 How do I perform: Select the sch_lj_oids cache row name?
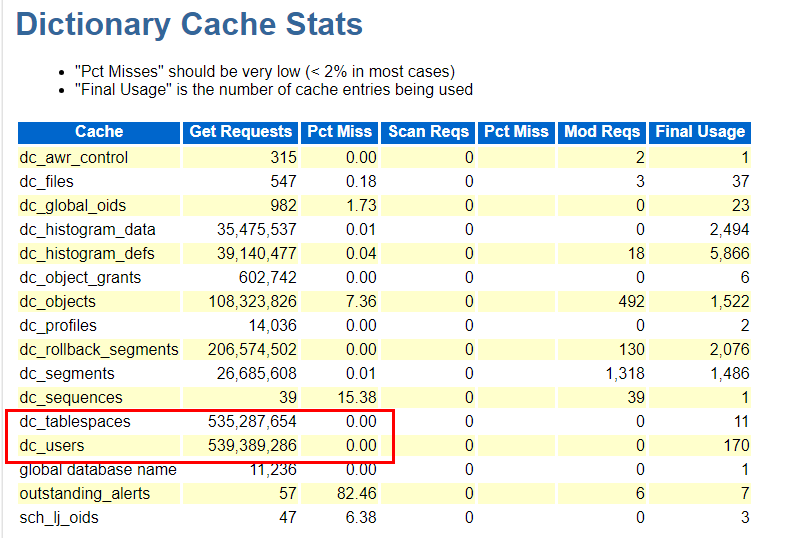click(x=58, y=518)
